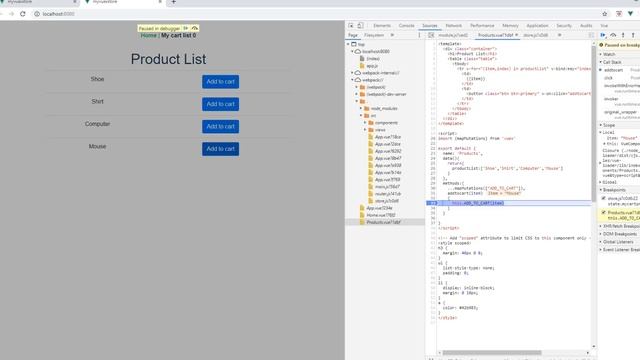Switch to the Application panel

click(537, 26)
